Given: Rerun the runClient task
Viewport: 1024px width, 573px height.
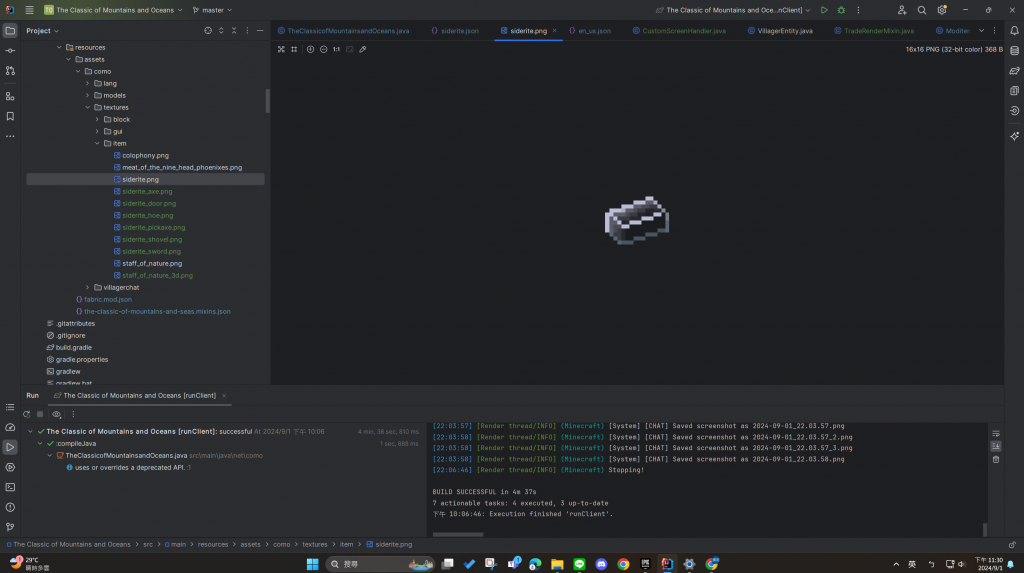Looking at the screenshot, I should coord(27,414).
